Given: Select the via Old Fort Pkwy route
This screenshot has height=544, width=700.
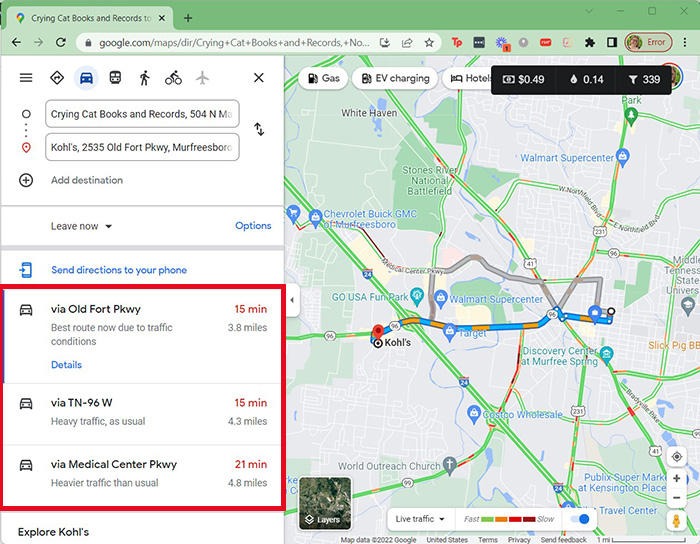Looking at the screenshot, I should point(143,336).
